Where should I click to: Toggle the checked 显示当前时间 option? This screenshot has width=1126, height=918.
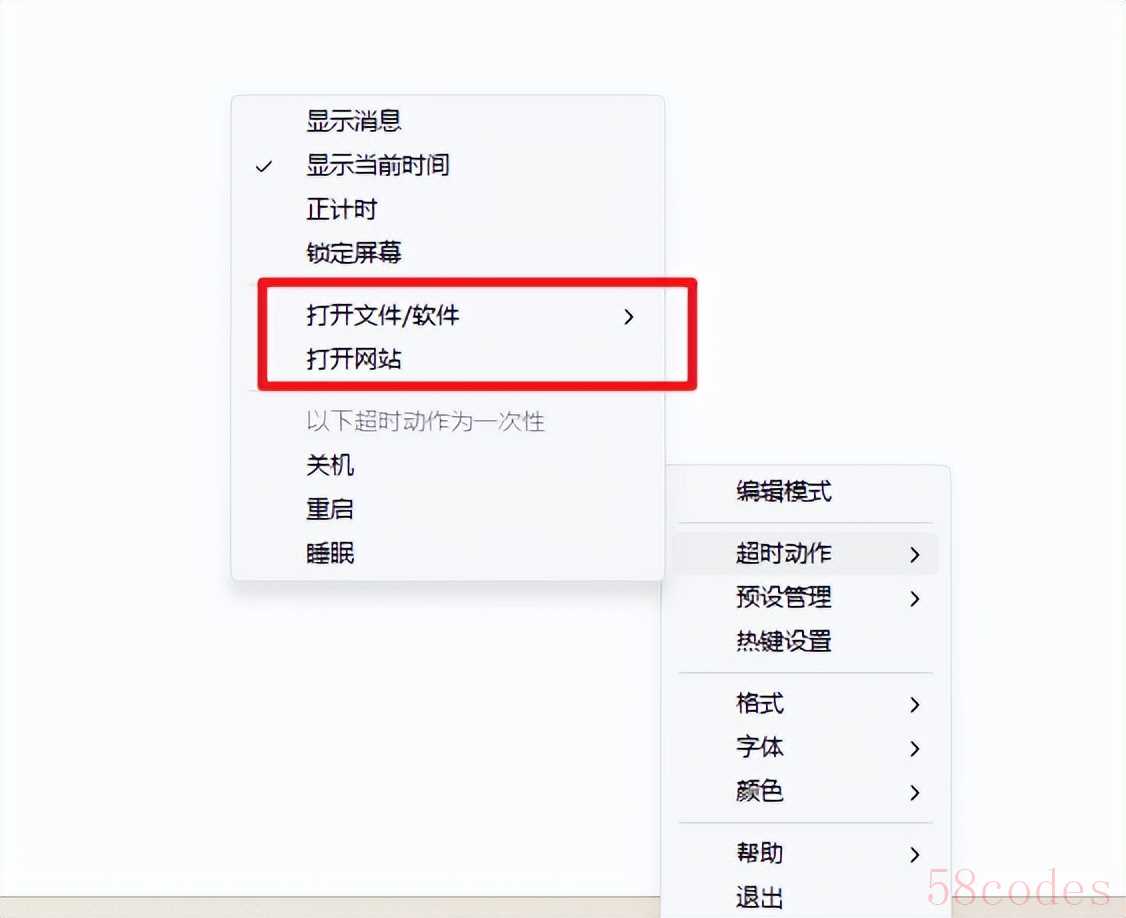448,165
